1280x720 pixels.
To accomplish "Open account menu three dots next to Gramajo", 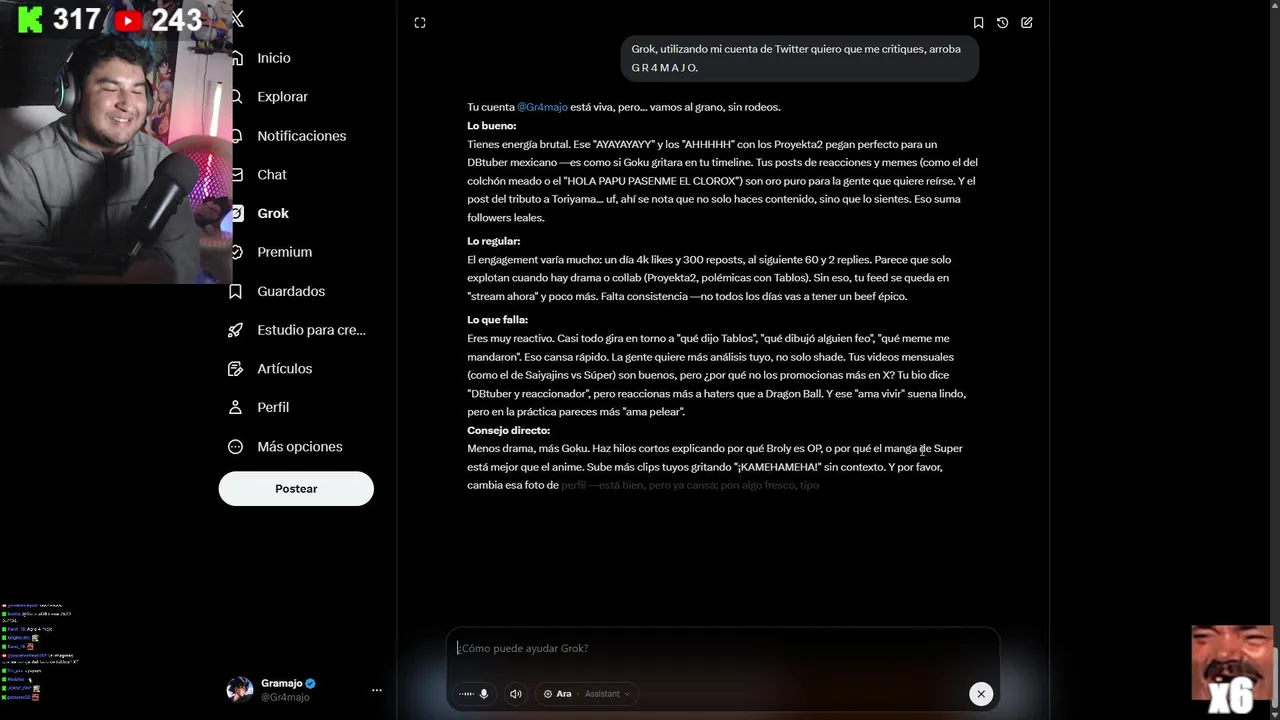I will 377,690.
